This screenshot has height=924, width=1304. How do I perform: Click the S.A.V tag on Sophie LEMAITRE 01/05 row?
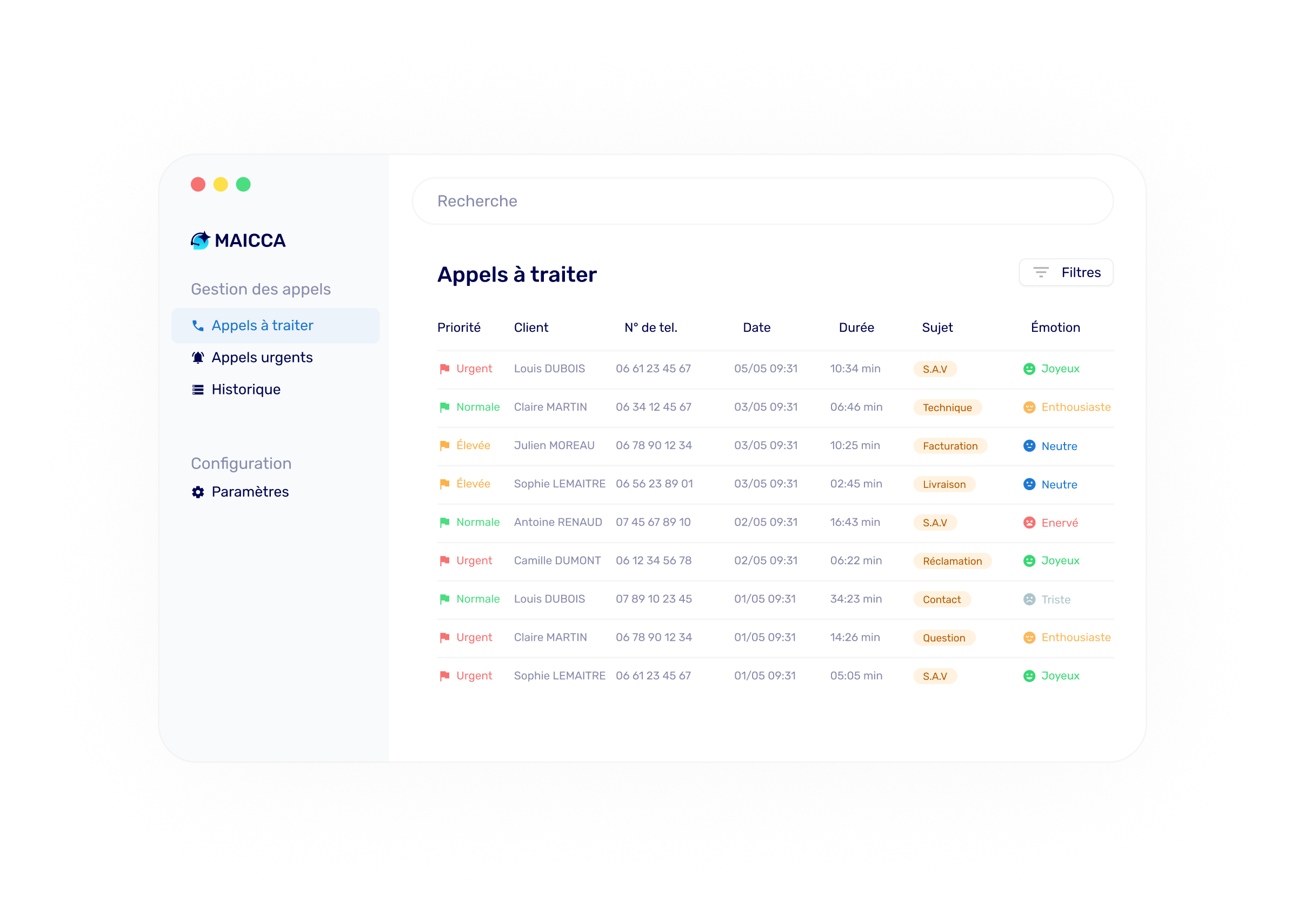pyautogui.click(x=935, y=676)
